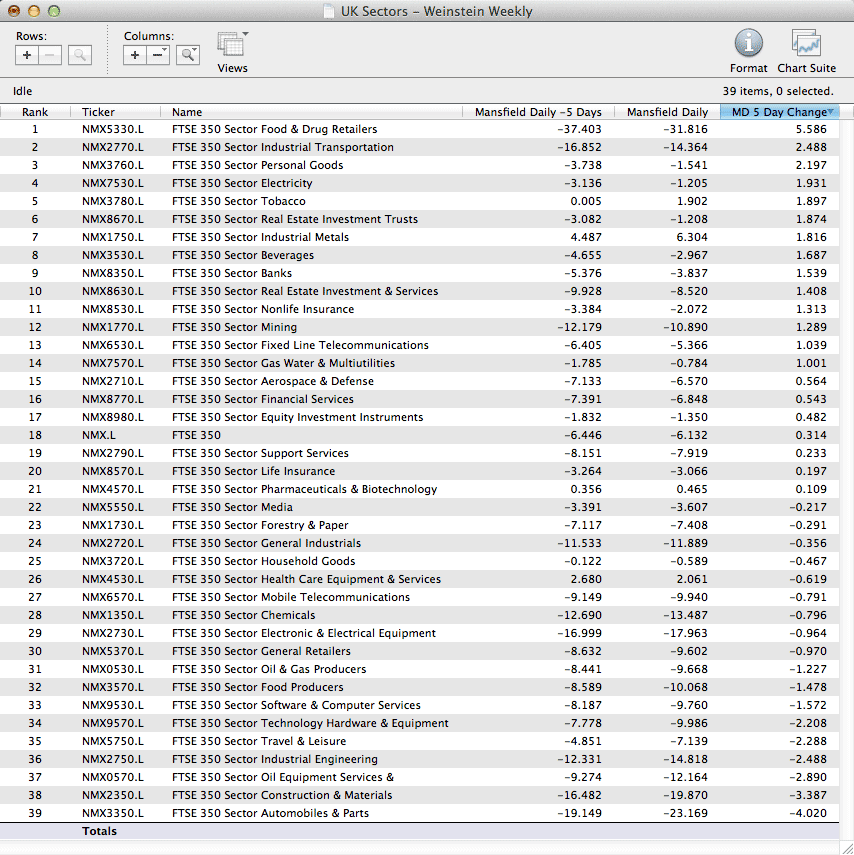Select the FTSE 350 Sector Tobacco row
The width and height of the screenshot is (854, 855).
tap(238, 201)
